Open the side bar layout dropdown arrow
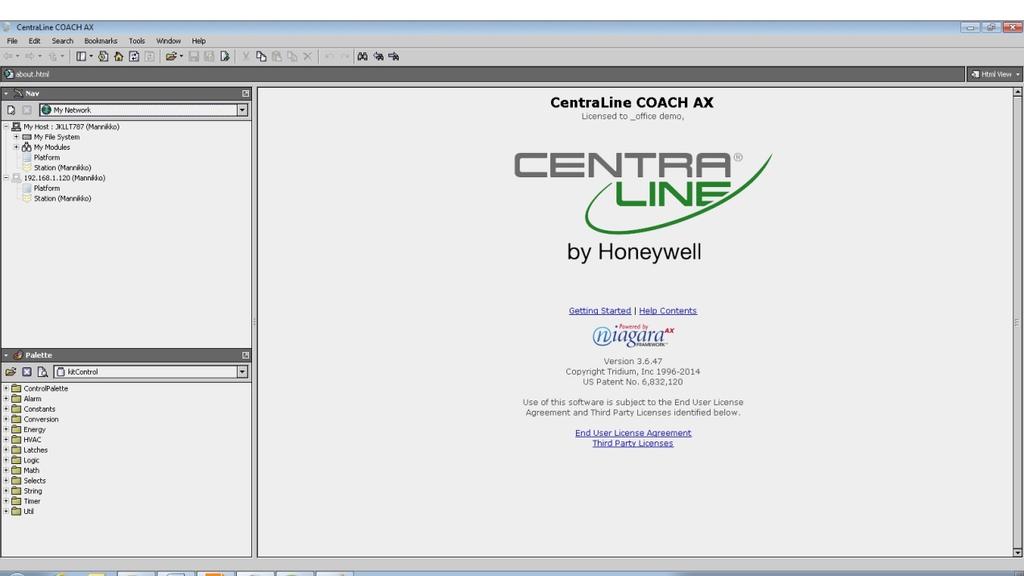 pos(91,57)
